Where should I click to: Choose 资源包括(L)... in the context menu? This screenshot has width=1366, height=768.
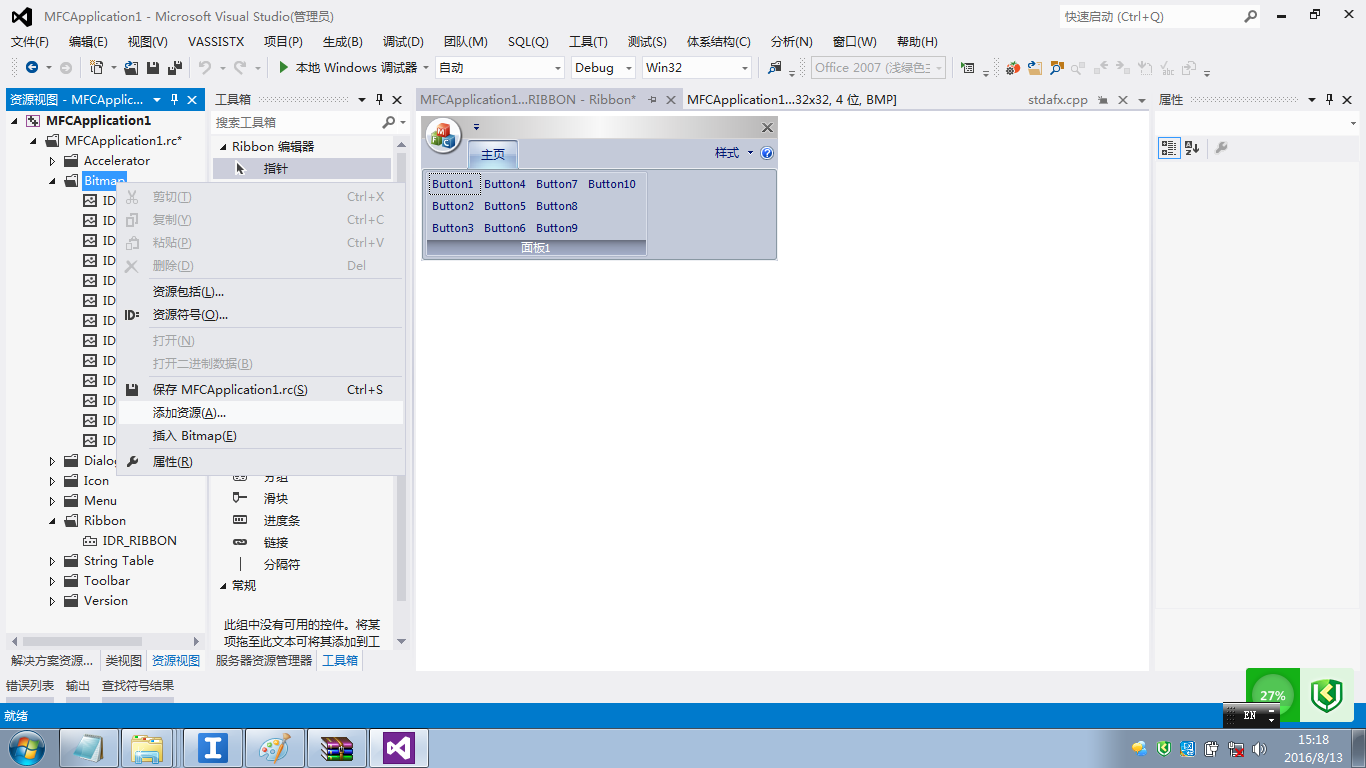(260, 292)
